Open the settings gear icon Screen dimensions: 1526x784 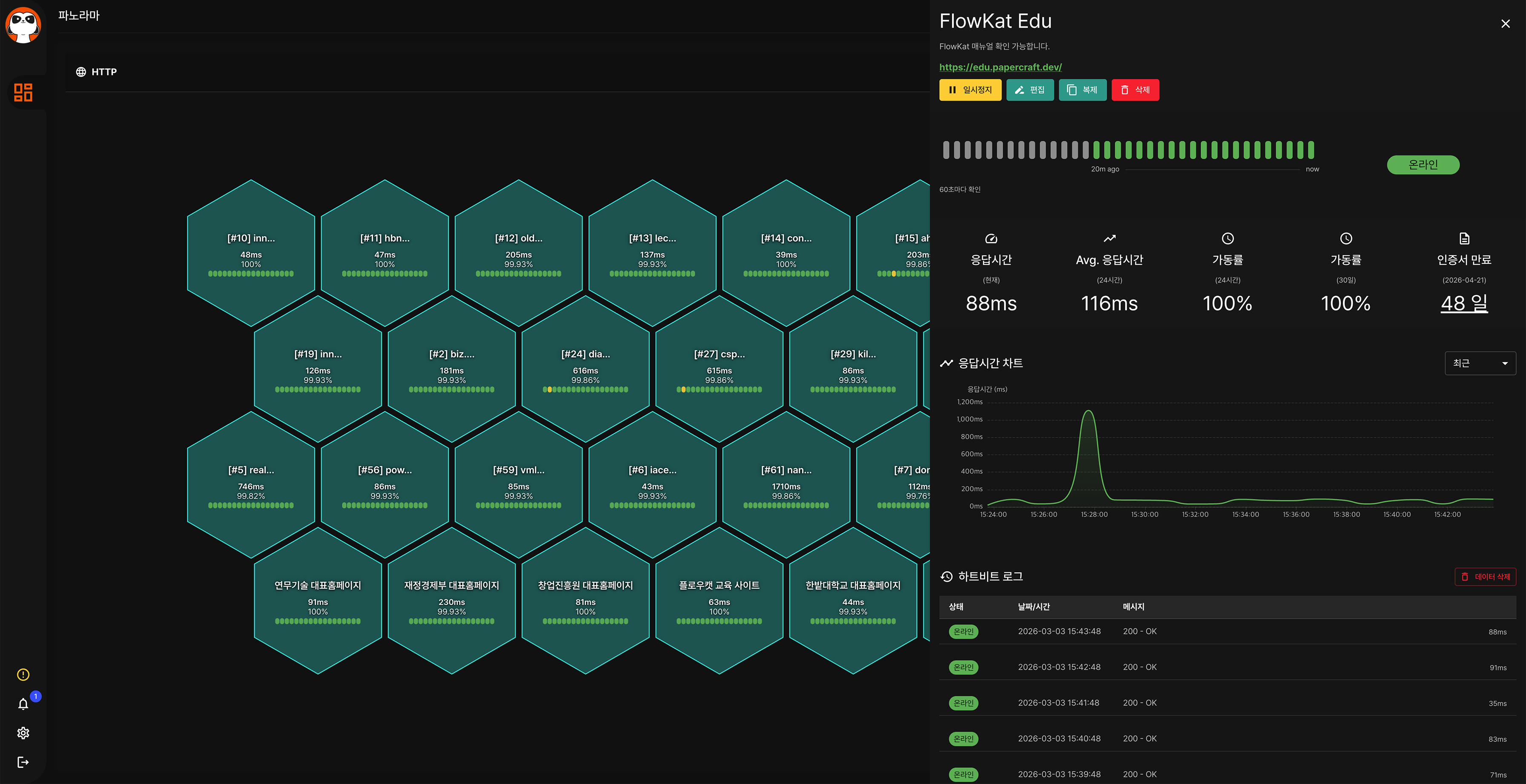(23, 733)
